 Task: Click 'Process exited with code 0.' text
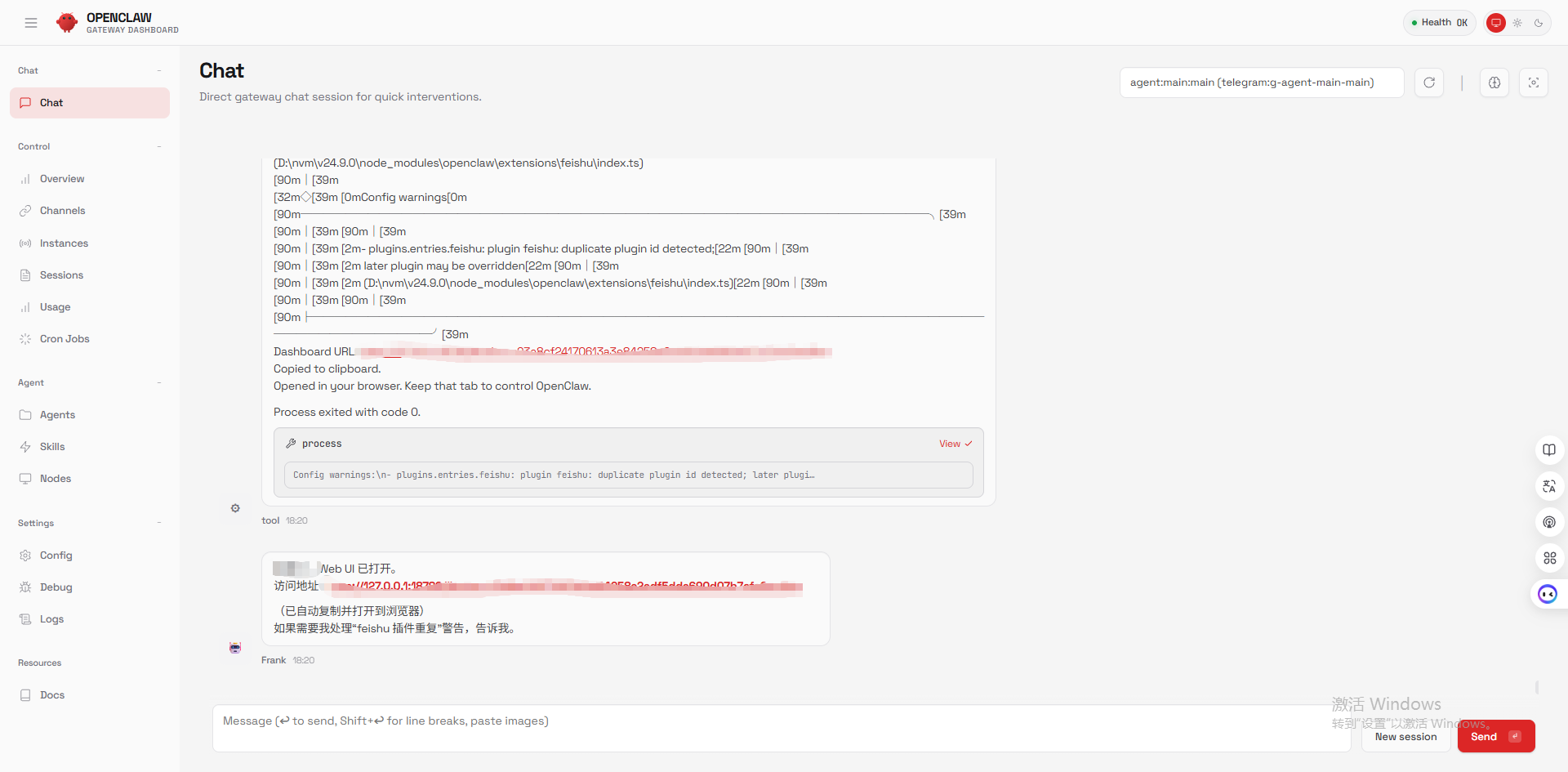click(x=347, y=413)
